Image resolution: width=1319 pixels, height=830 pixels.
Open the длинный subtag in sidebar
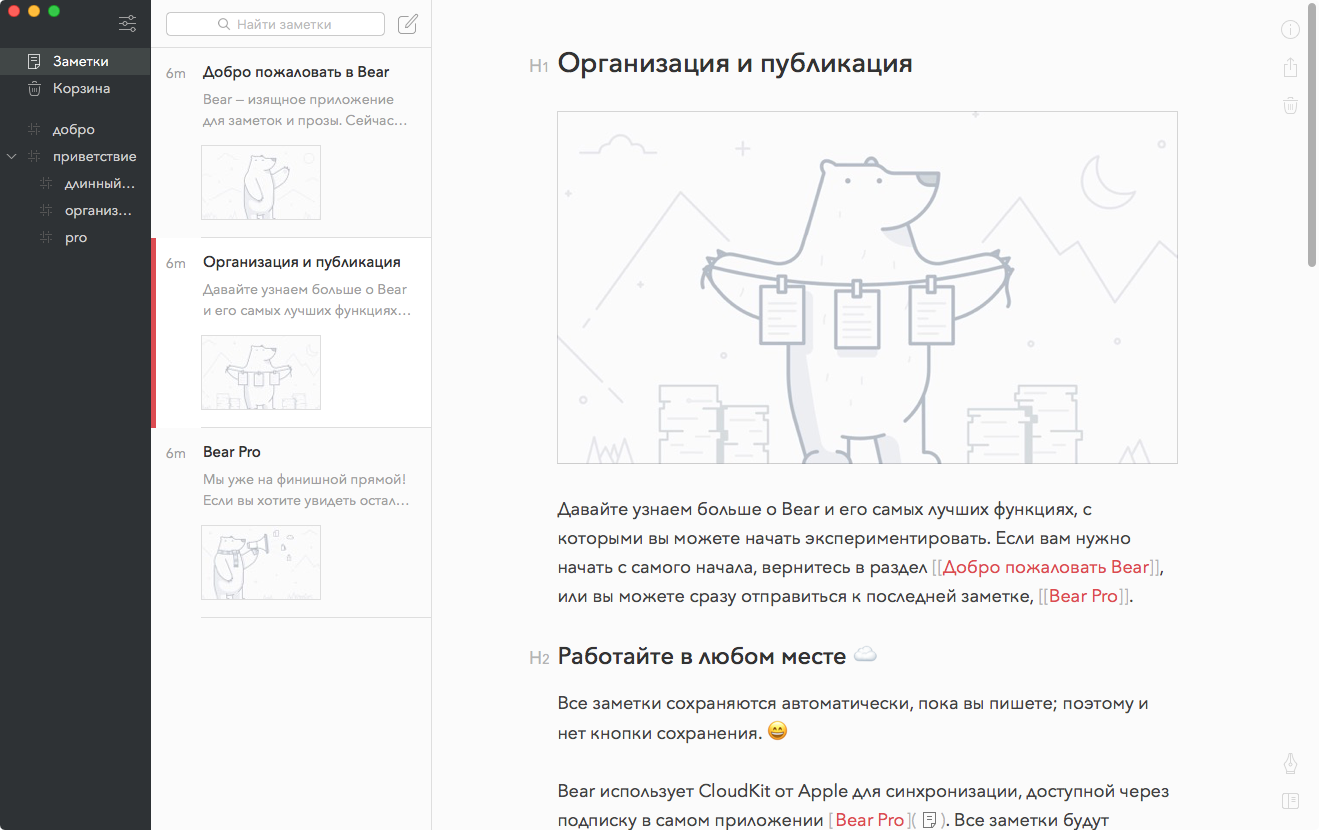pyautogui.click(x=98, y=184)
